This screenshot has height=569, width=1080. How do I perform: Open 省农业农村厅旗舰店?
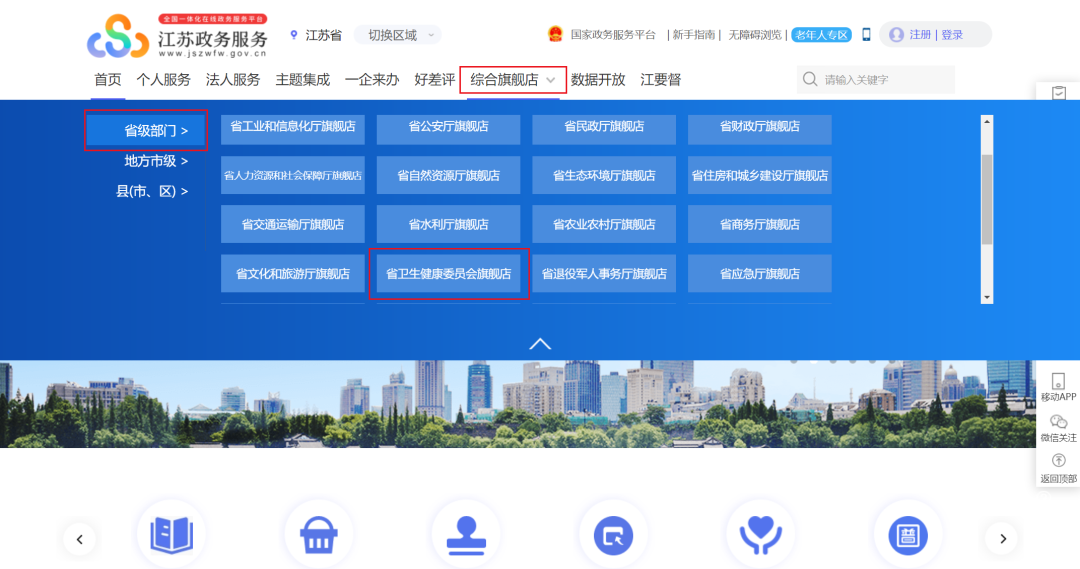coord(604,224)
